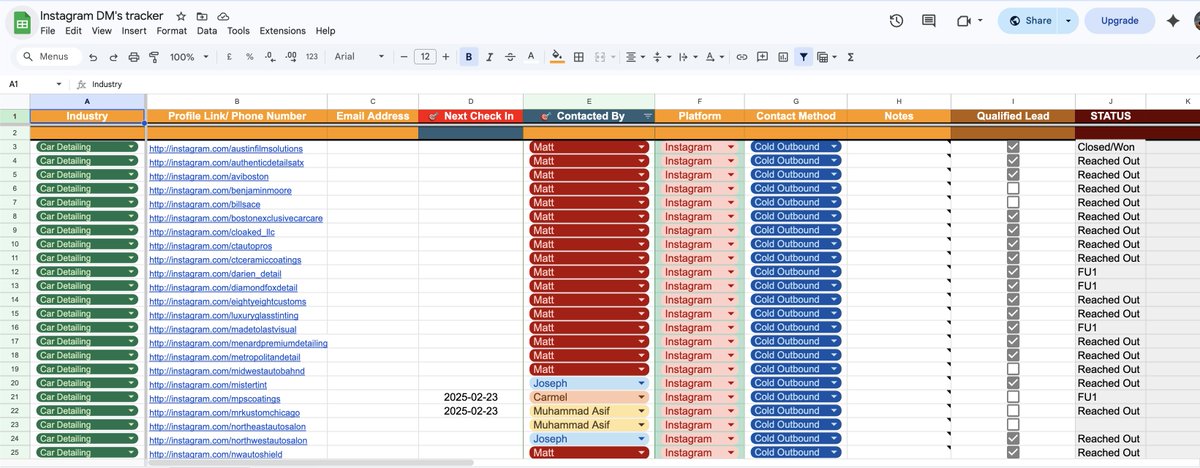Click the Redo arrow in toolbar
This screenshot has width=1200, height=468.
(113, 57)
